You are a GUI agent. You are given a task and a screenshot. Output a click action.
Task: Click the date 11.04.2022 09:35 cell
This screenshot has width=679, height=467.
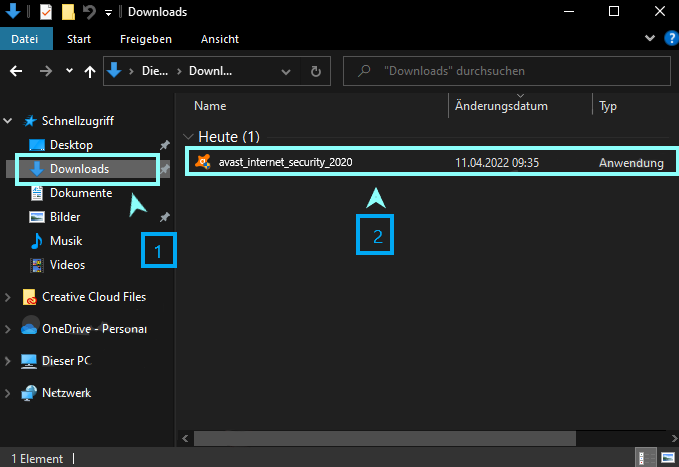click(497, 162)
